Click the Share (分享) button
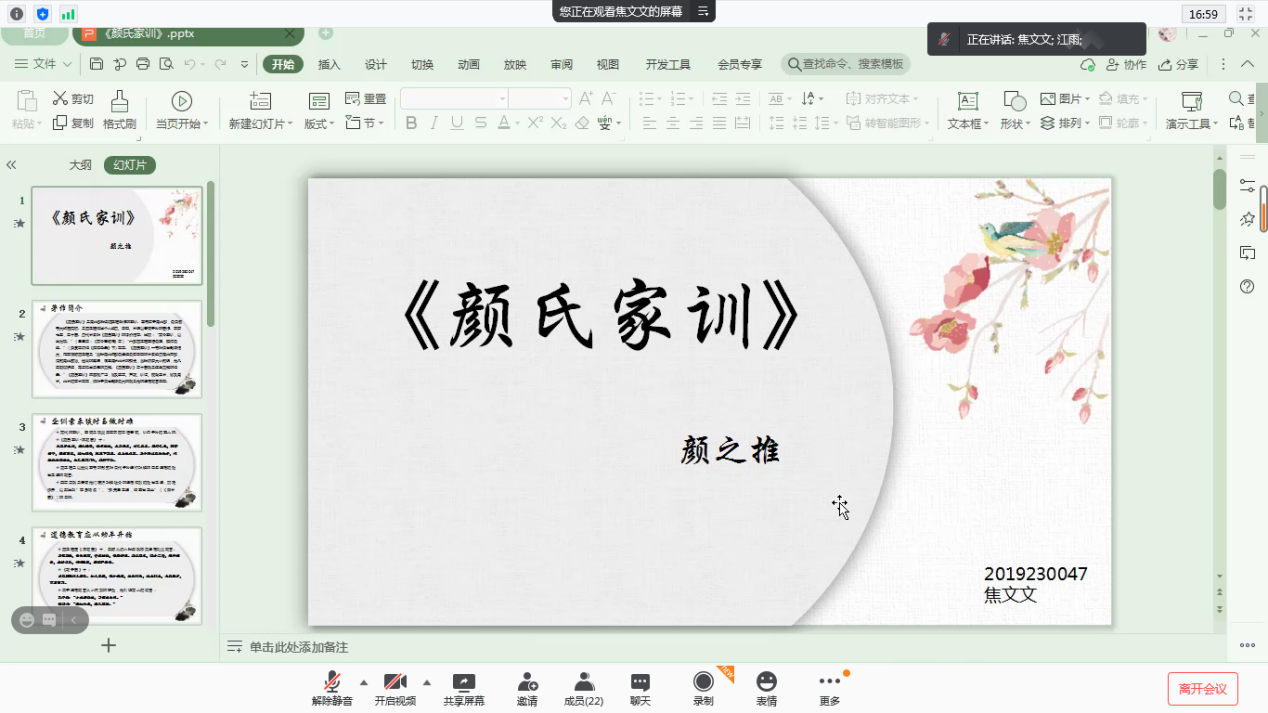This screenshot has width=1268, height=713. [1178, 65]
